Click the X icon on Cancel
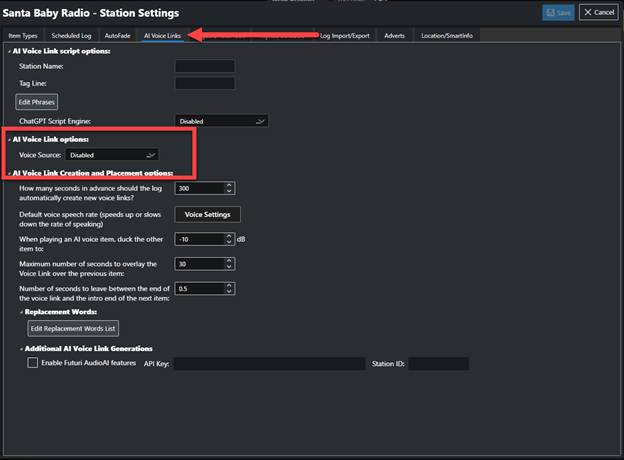The image size is (624, 460). 587,12
